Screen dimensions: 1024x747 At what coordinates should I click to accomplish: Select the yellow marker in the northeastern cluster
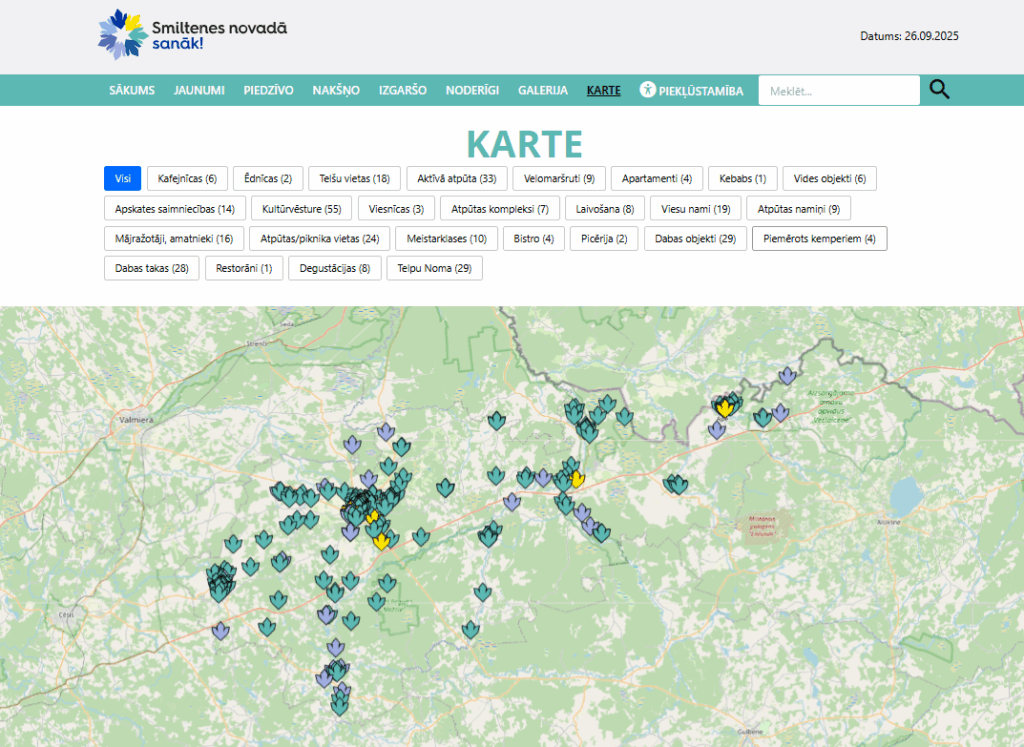coord(724,406)
